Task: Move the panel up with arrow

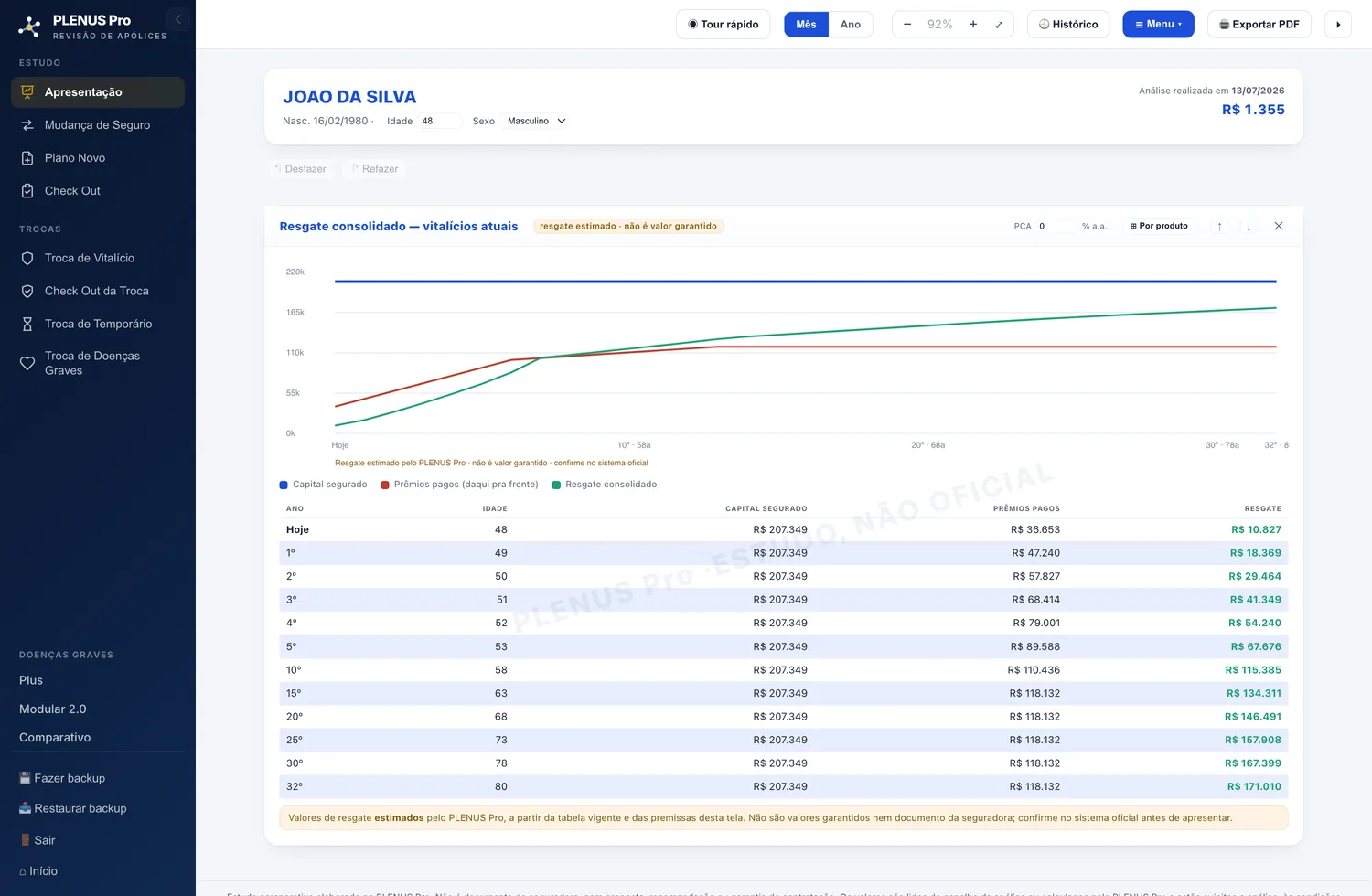Action: [x=1219, y=226]
